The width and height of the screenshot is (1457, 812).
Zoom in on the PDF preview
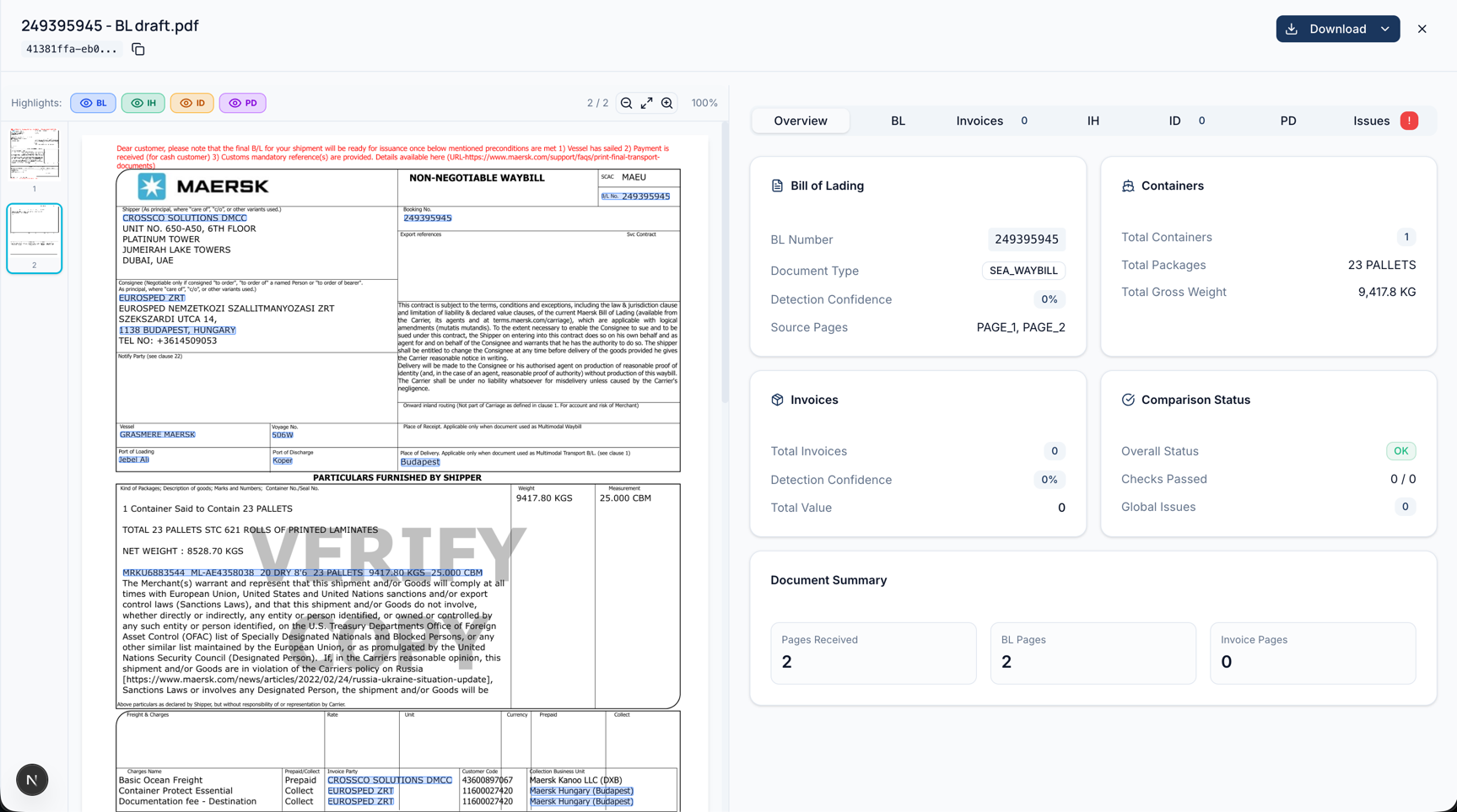(667, 103)
